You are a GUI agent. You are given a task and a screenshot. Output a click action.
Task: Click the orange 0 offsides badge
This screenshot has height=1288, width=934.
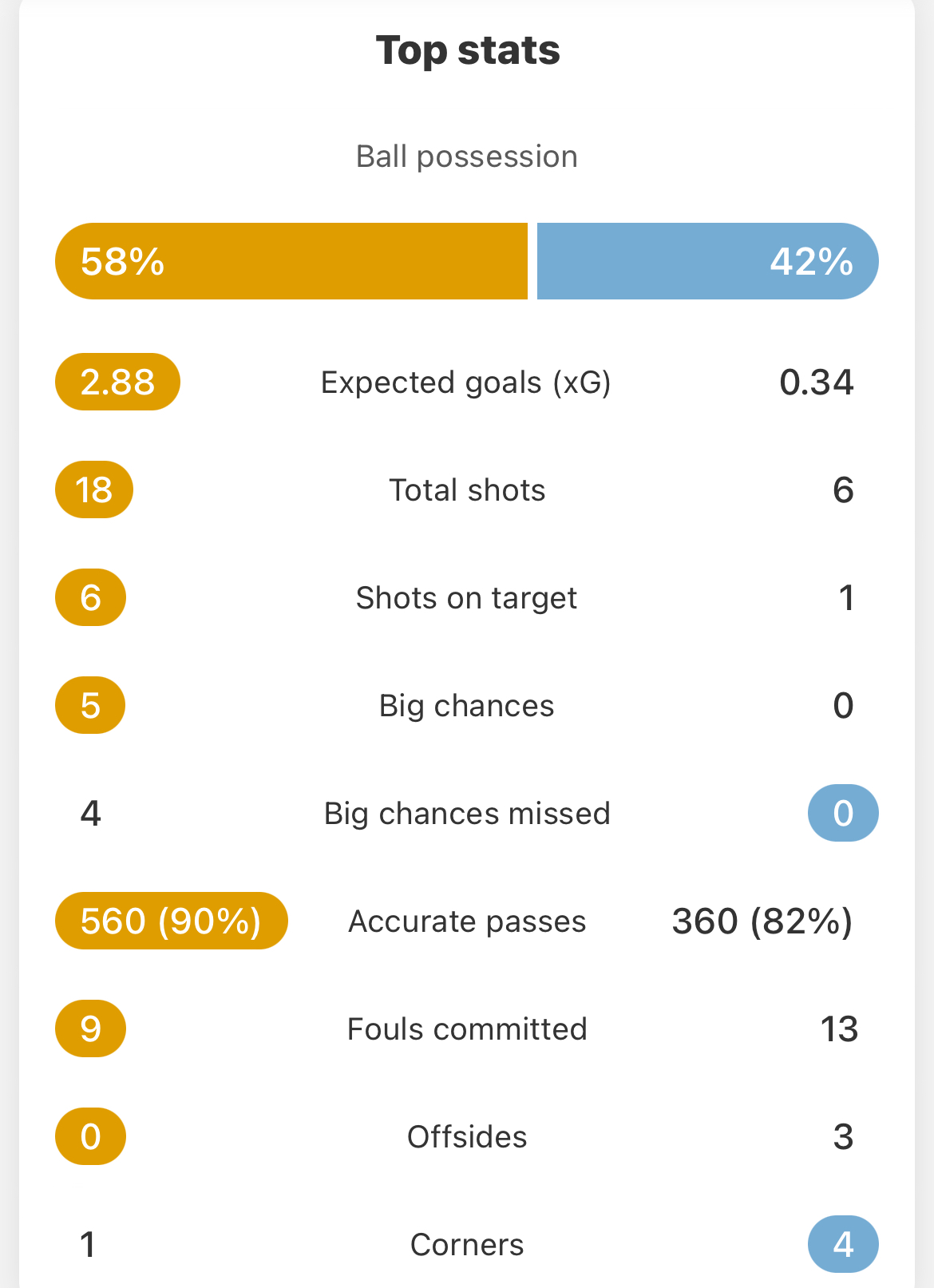tap(90, 1136)
